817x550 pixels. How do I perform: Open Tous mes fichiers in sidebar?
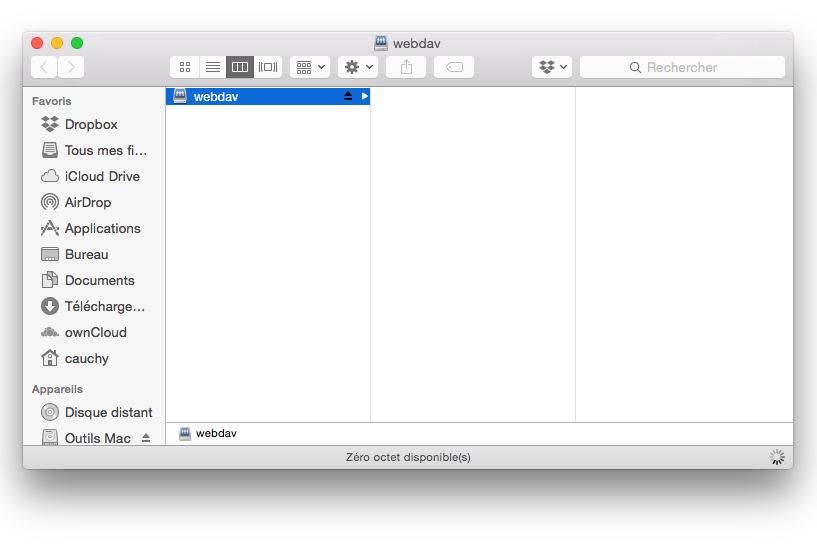click(x=94, y=151)
